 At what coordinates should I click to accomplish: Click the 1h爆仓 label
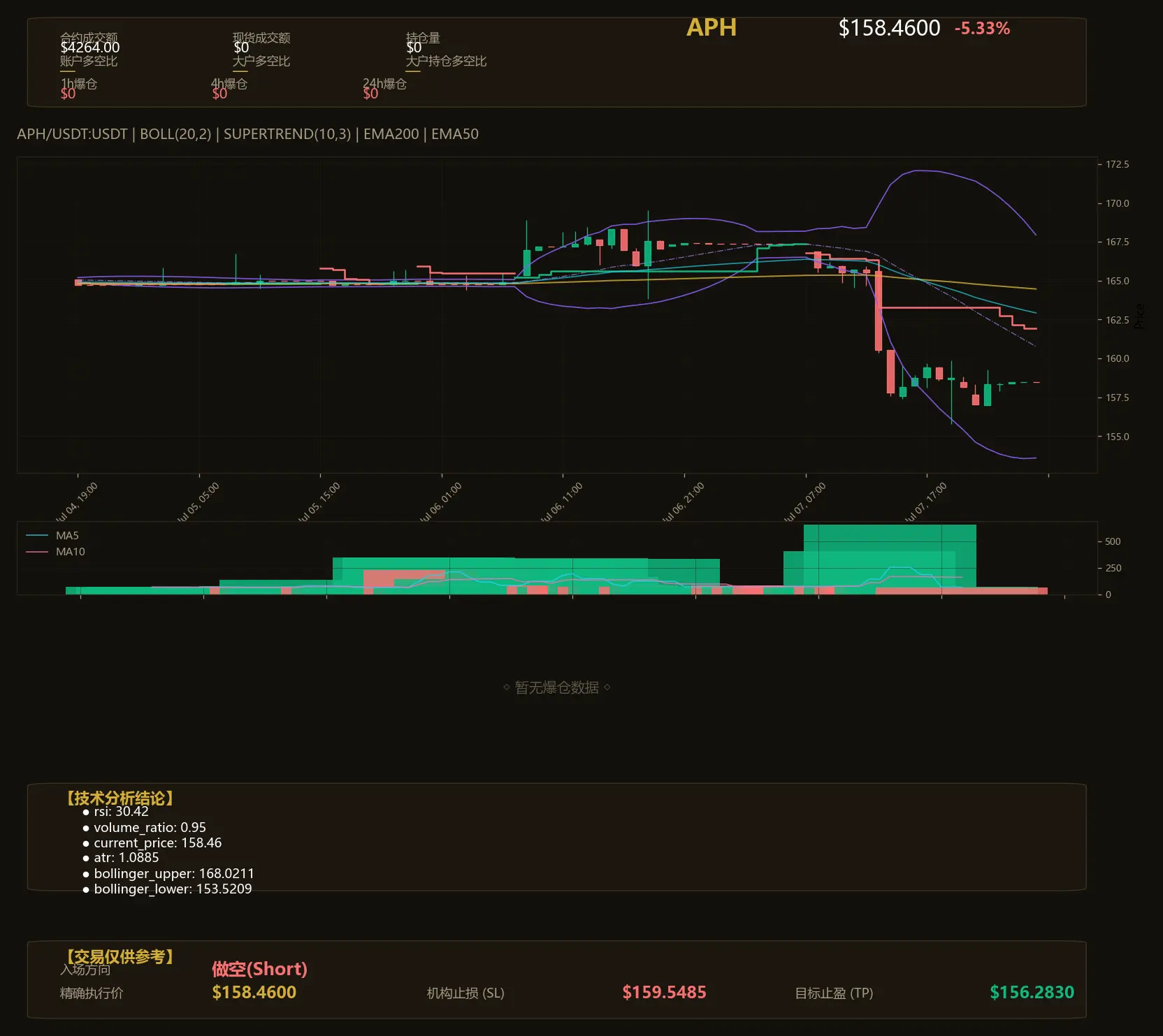(78, 84)
